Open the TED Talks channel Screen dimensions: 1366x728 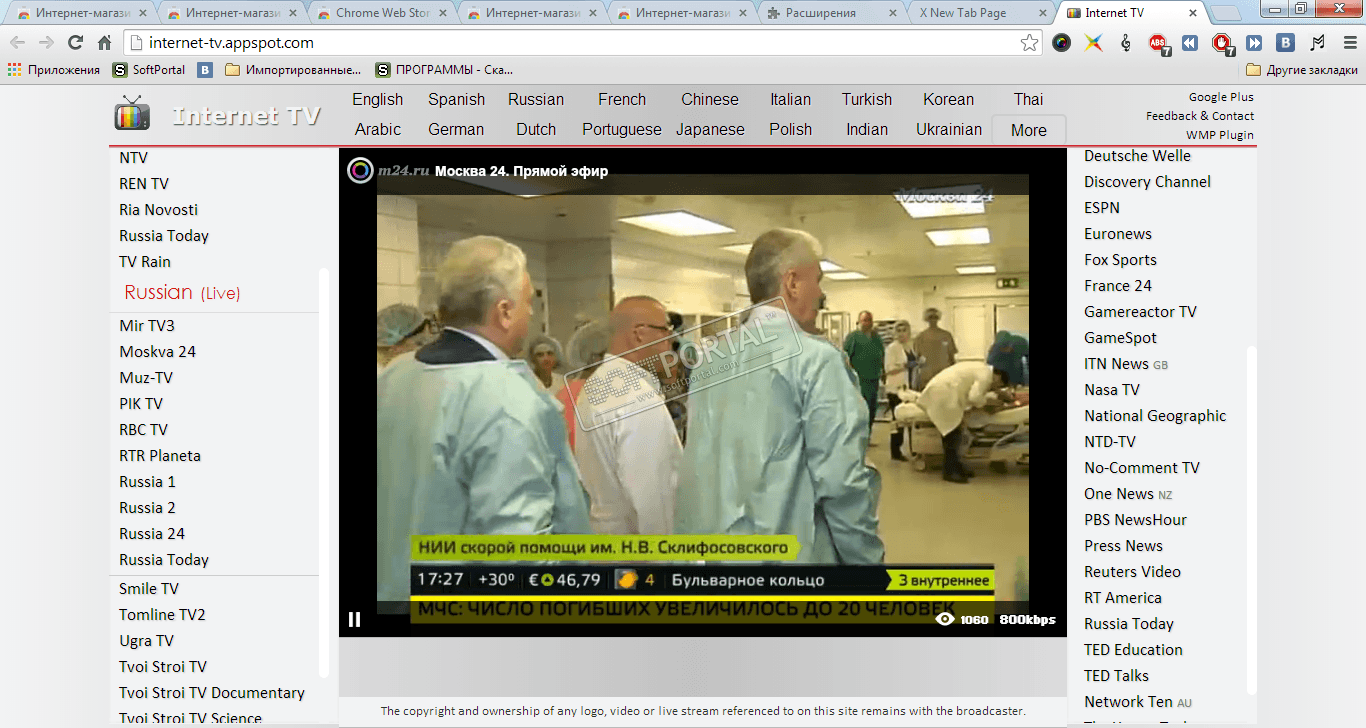[1117, 676]
